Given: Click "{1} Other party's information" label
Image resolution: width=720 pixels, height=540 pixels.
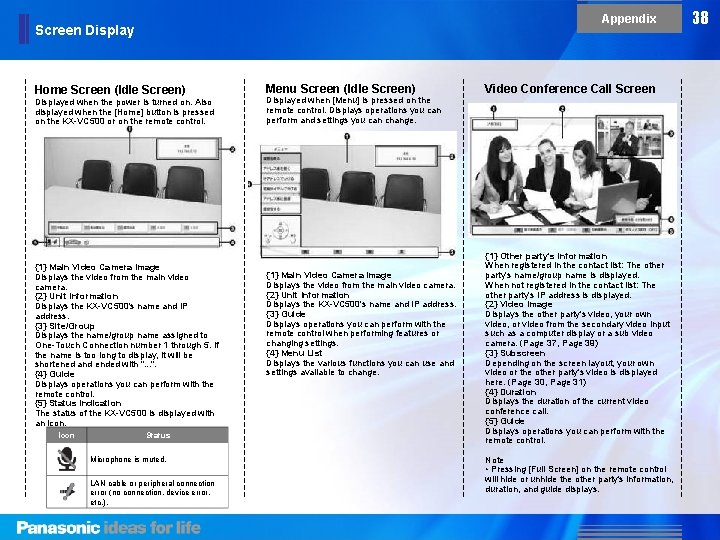Looking at the screenshot, I should [546, 256].
